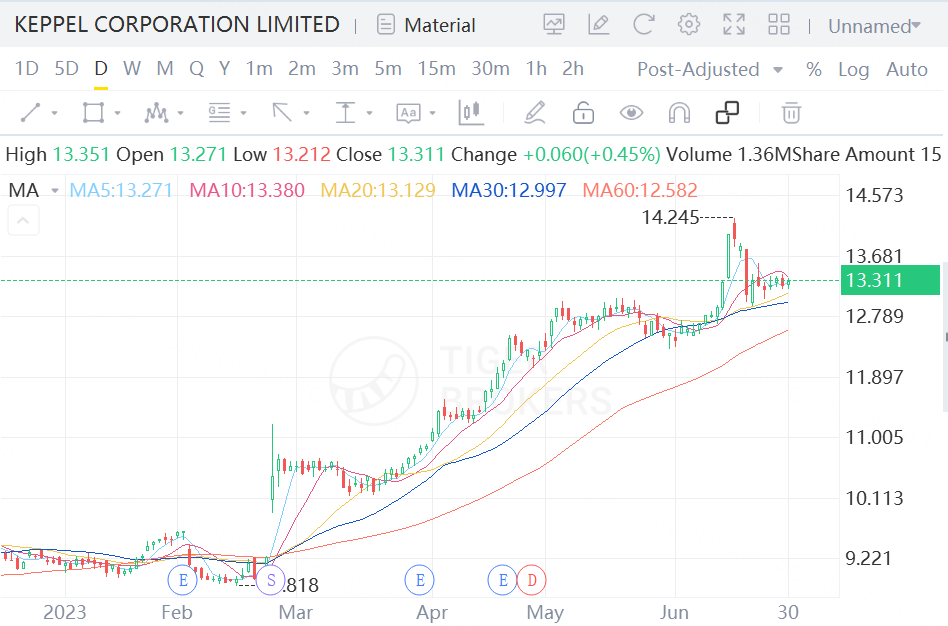The height and width of the screenshot is (626, 948).
Task: Switch to the 1D timeframe tab
Action: [27, 69]
